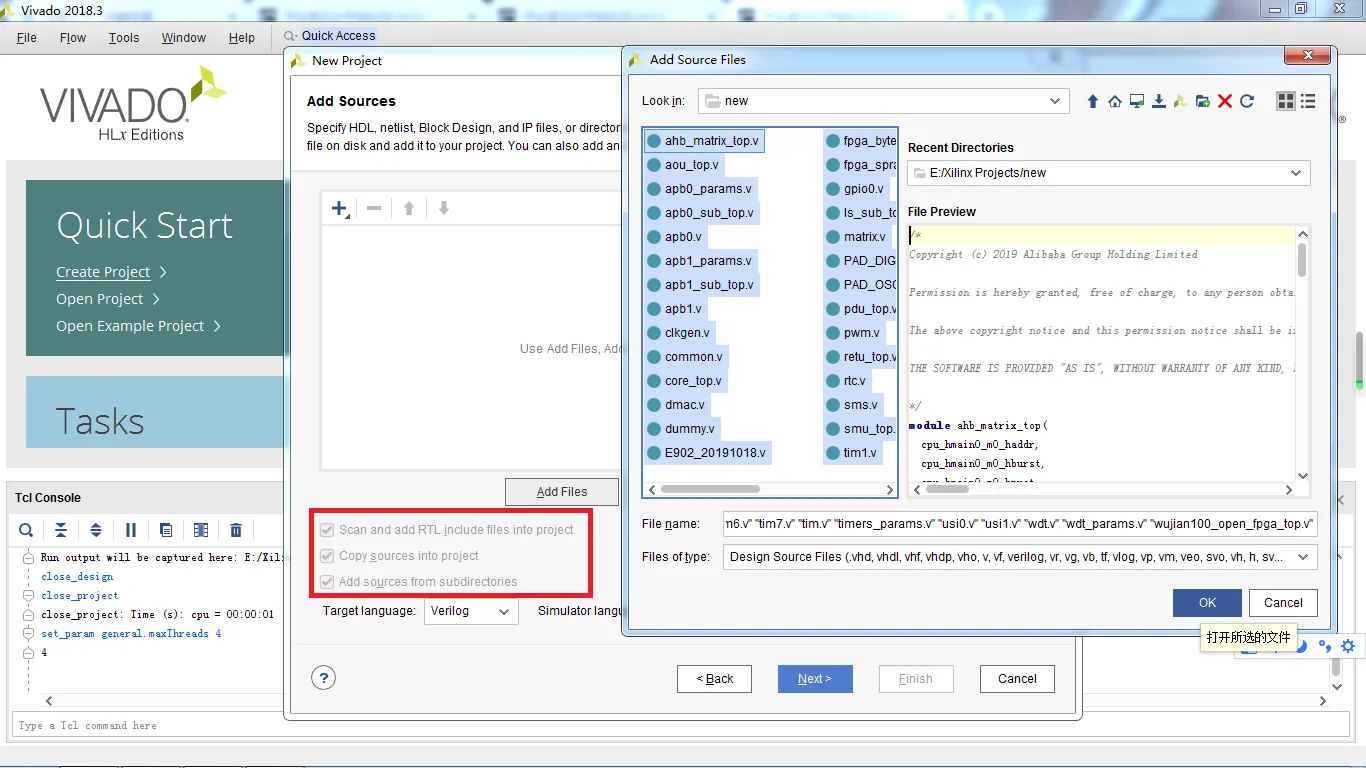Expand all Tcl Console output
This screenshot has height=768, width=1366.
point(96,530)
